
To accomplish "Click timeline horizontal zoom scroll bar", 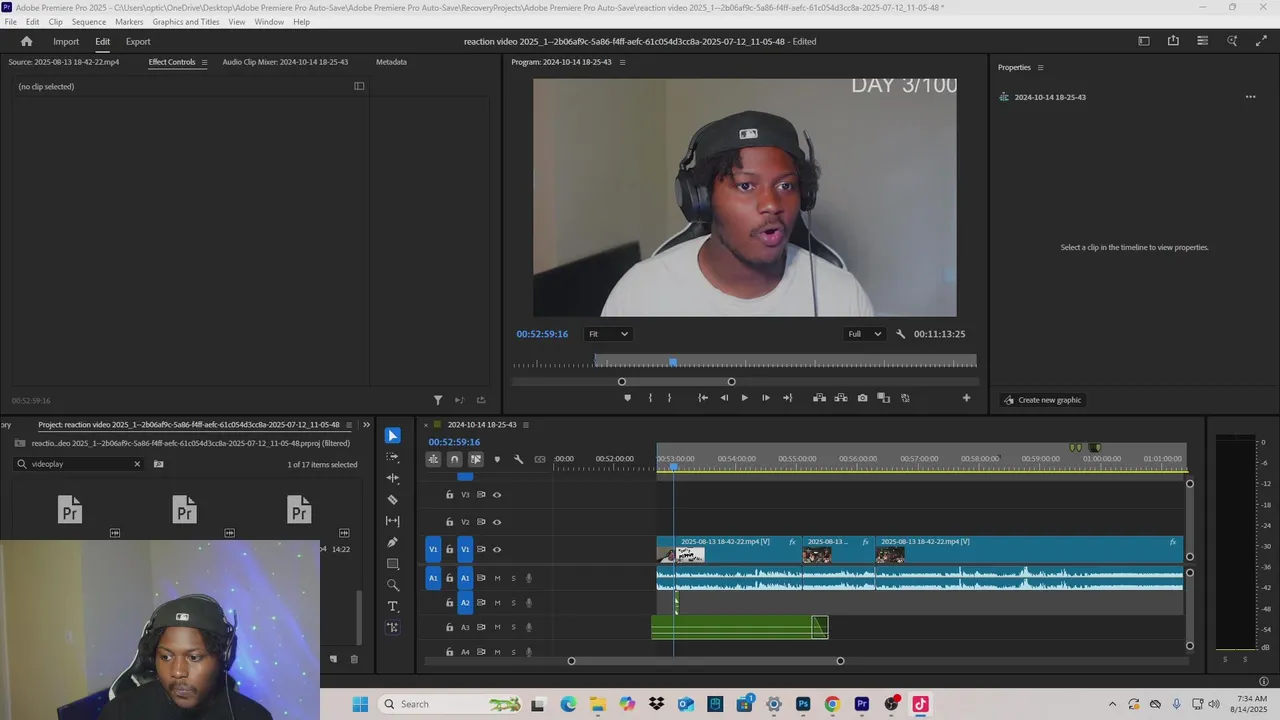I will pyautogui.click(x=706, y=661).
